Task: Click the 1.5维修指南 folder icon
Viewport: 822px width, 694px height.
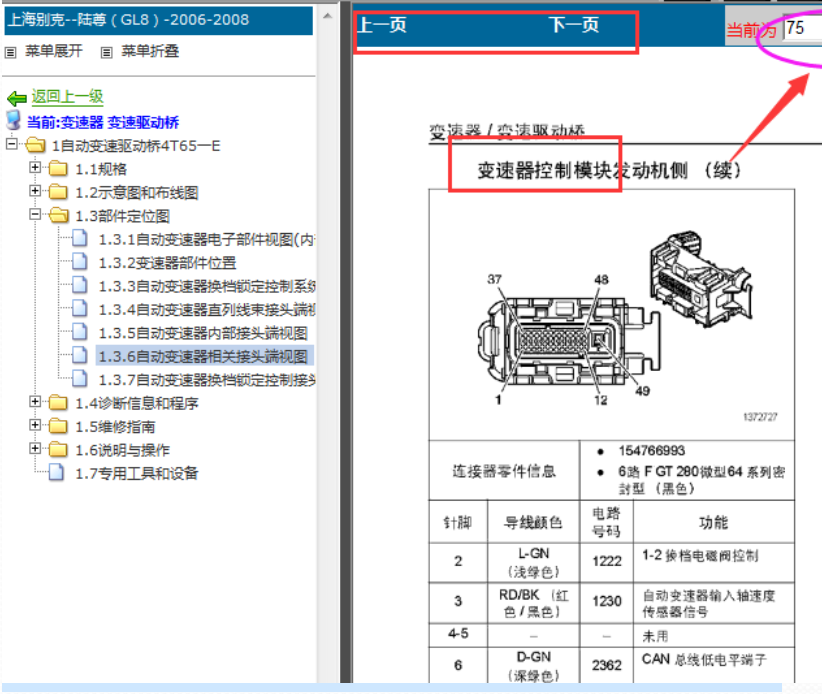Action: [x=58, y=426]
